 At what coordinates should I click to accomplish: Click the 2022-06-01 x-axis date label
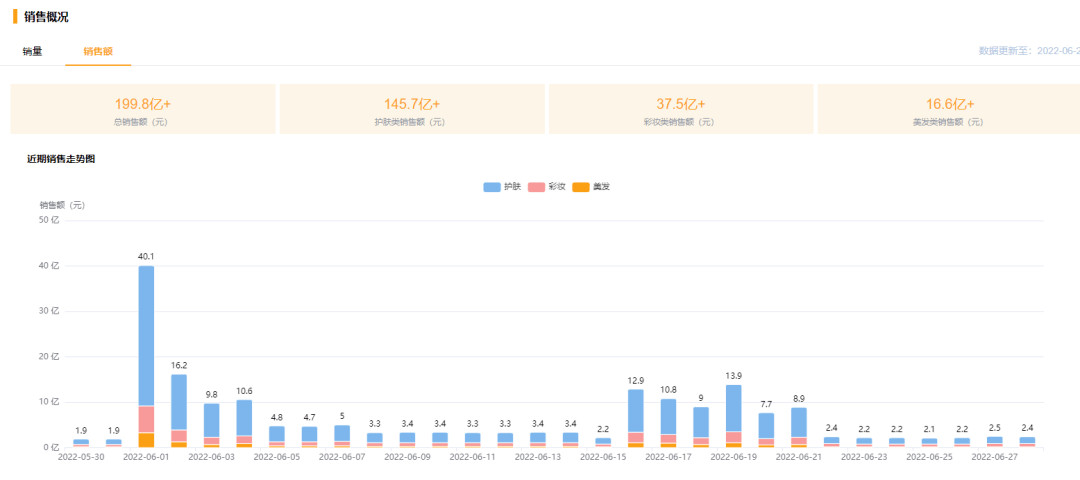146,456
